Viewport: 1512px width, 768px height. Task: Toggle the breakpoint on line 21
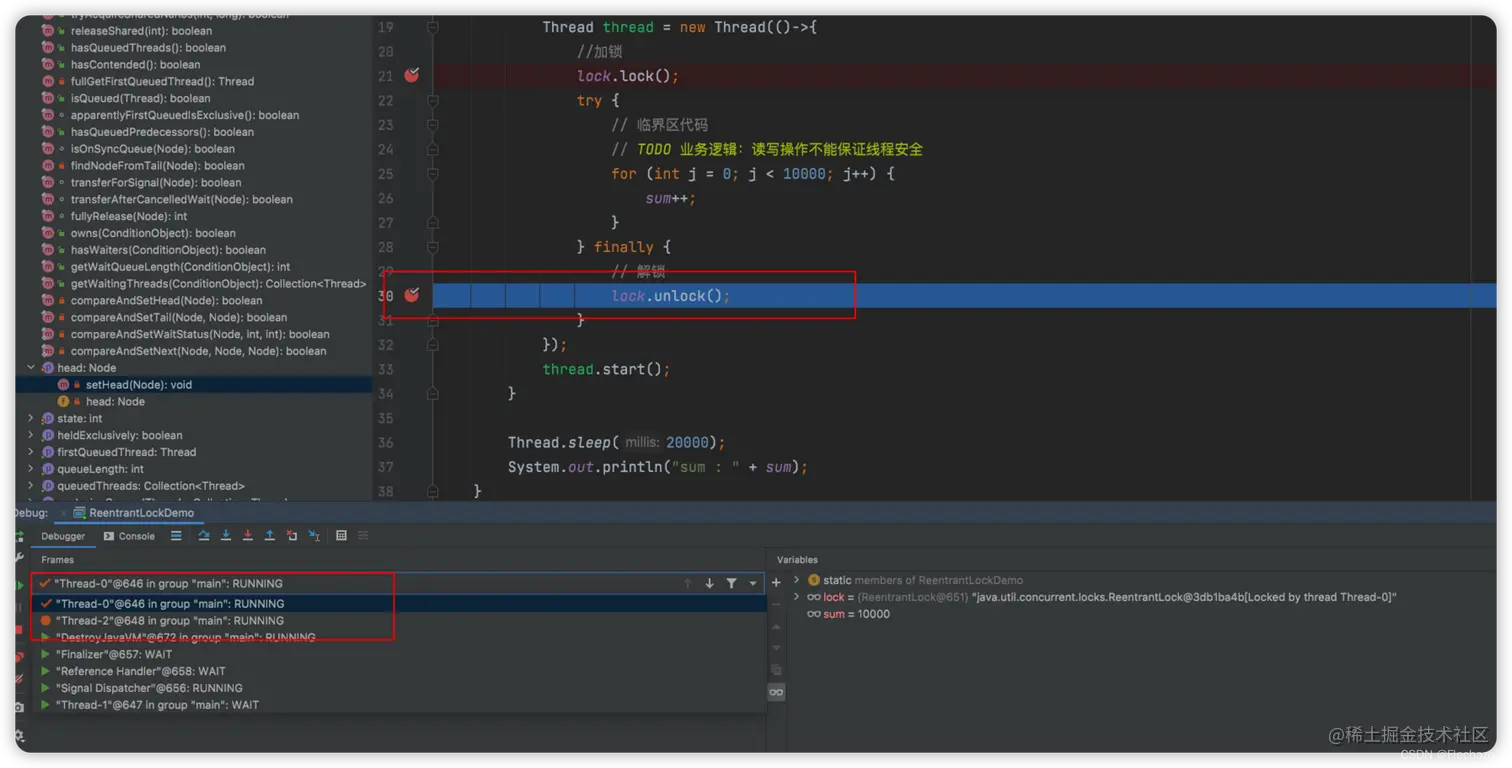click(x=412, y=75)
